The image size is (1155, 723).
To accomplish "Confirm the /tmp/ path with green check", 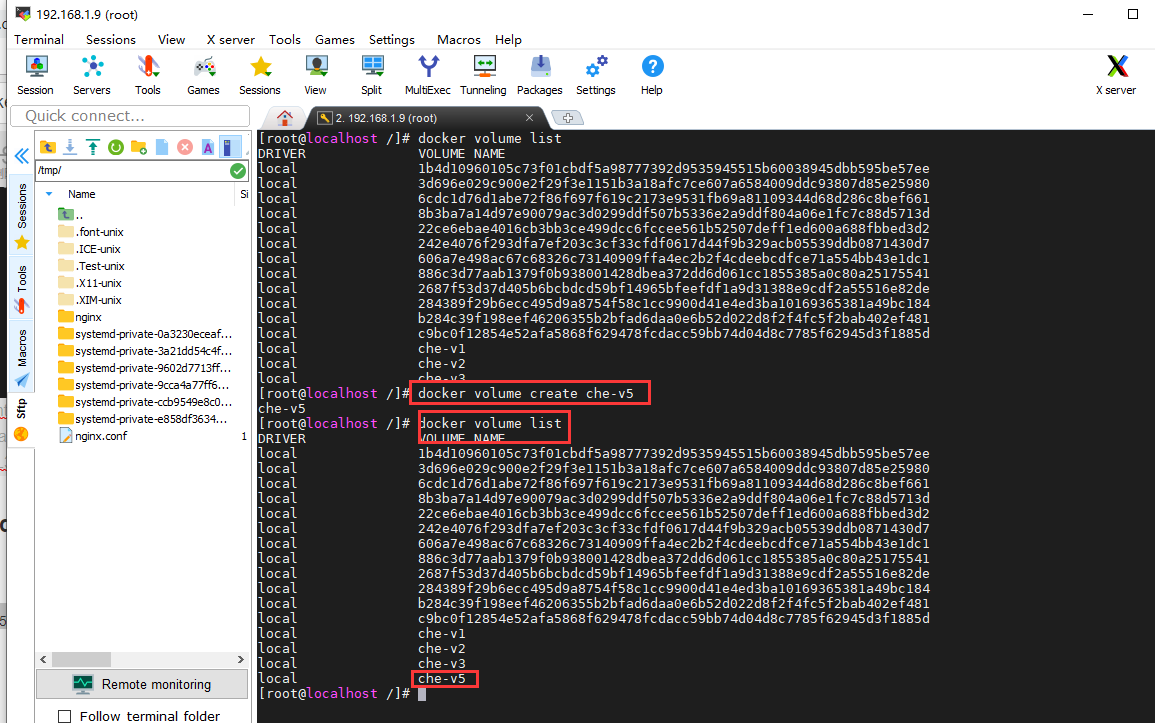I will (x=238, y=171).
